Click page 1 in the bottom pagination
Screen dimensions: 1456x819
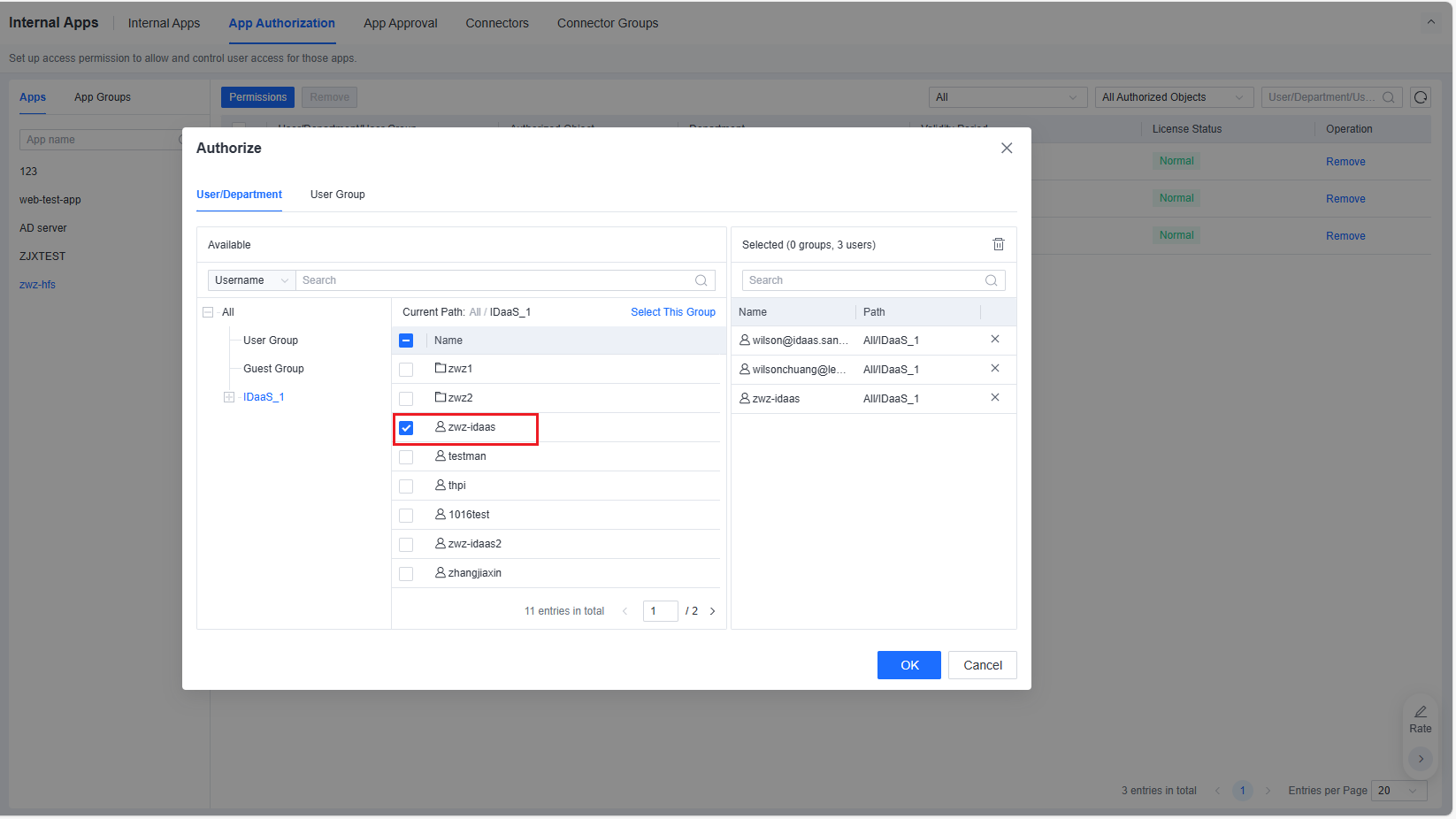coord(1243,791)
